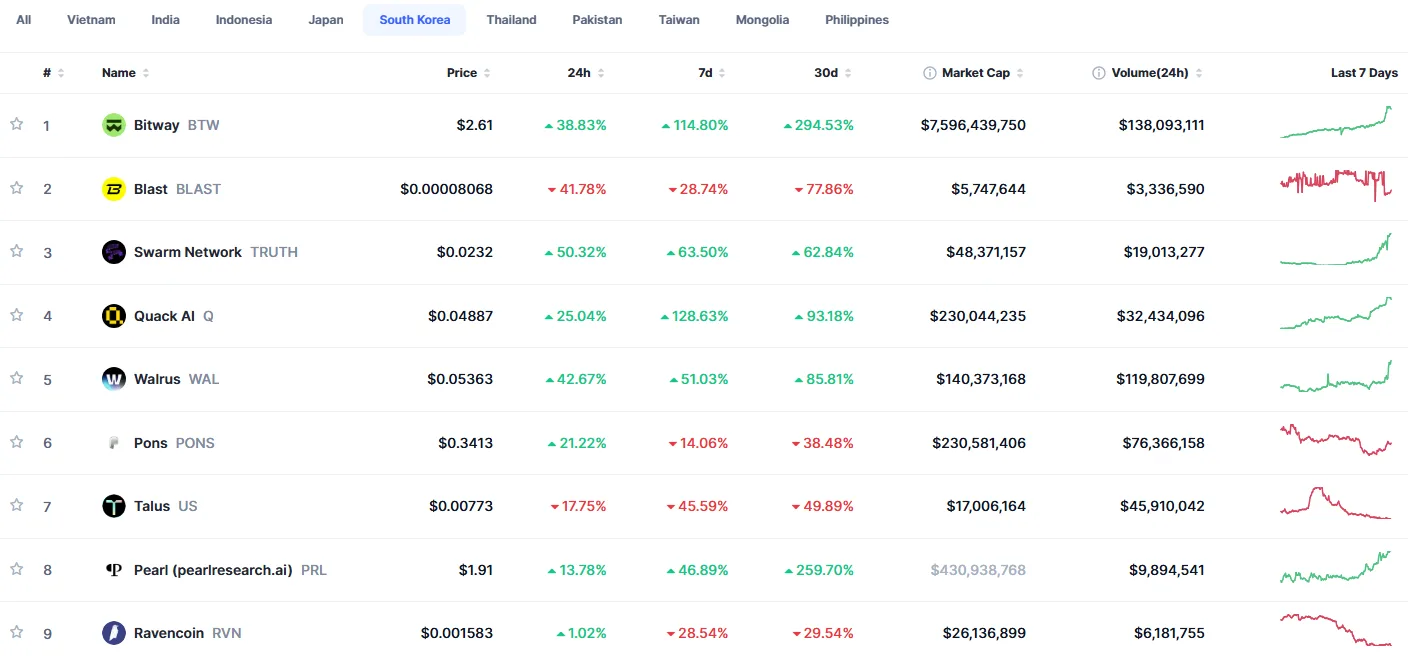Star the Pearl row for watchlist

[x=16, y=569]
